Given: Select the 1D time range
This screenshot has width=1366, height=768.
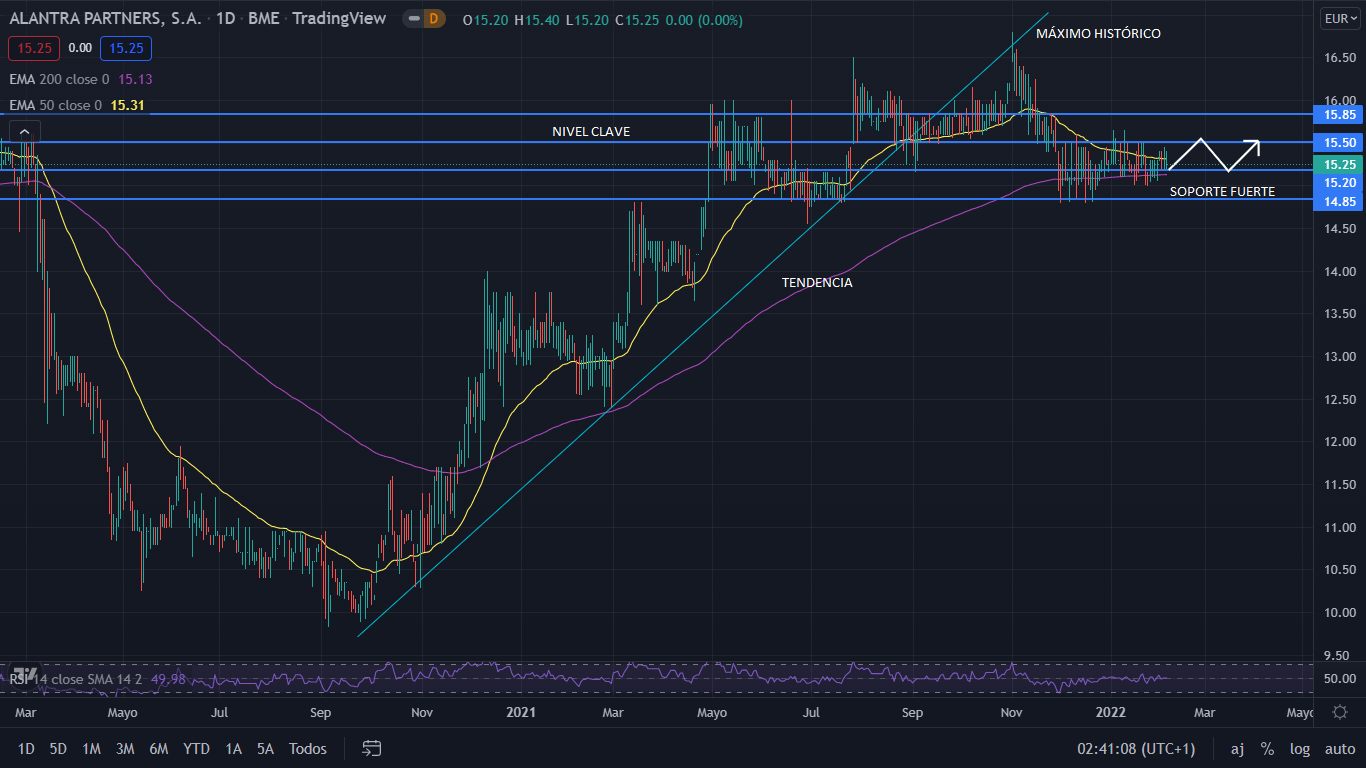Looking at the screenshot, I should coord(26,748).
